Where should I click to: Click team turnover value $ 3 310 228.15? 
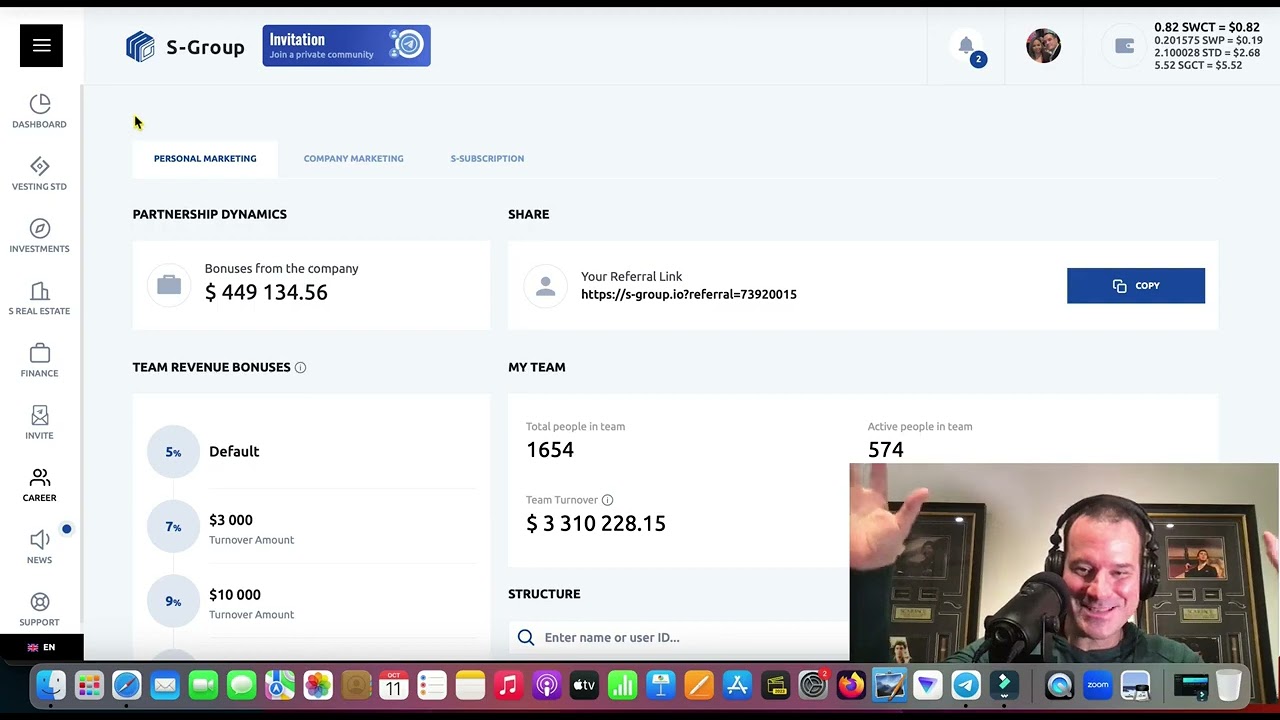(596, 523)
